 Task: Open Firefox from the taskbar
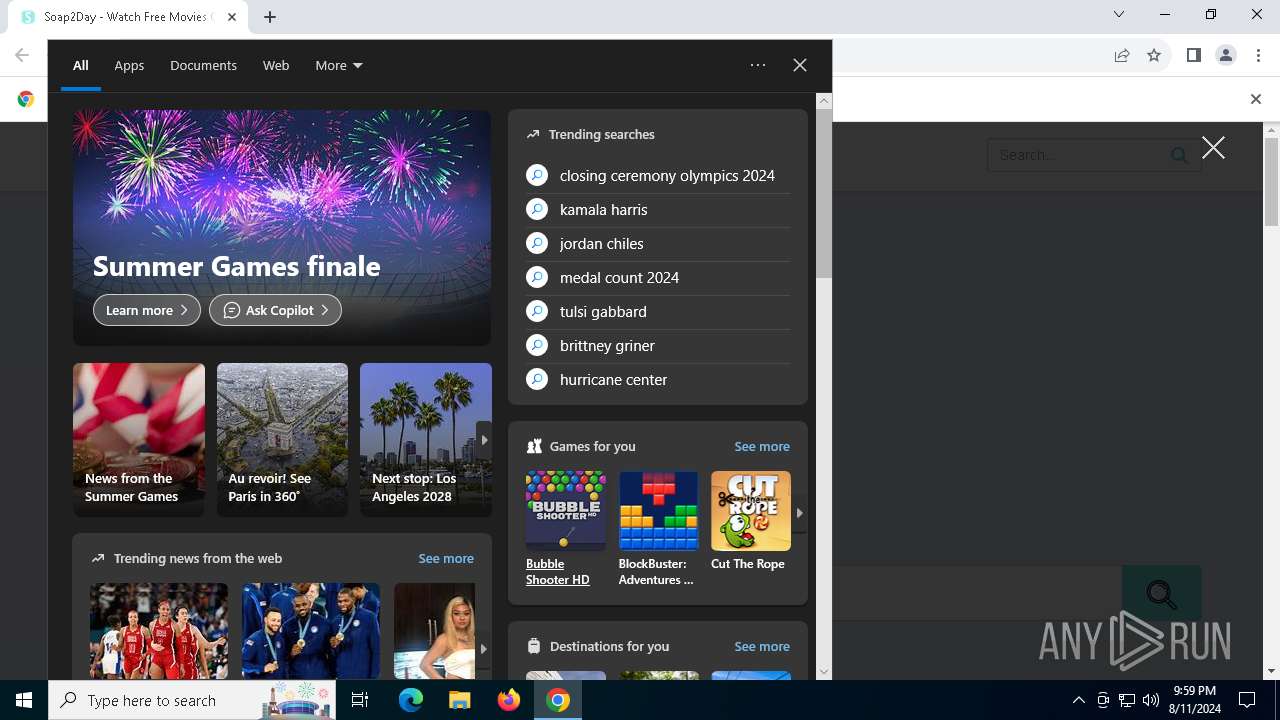509,700
